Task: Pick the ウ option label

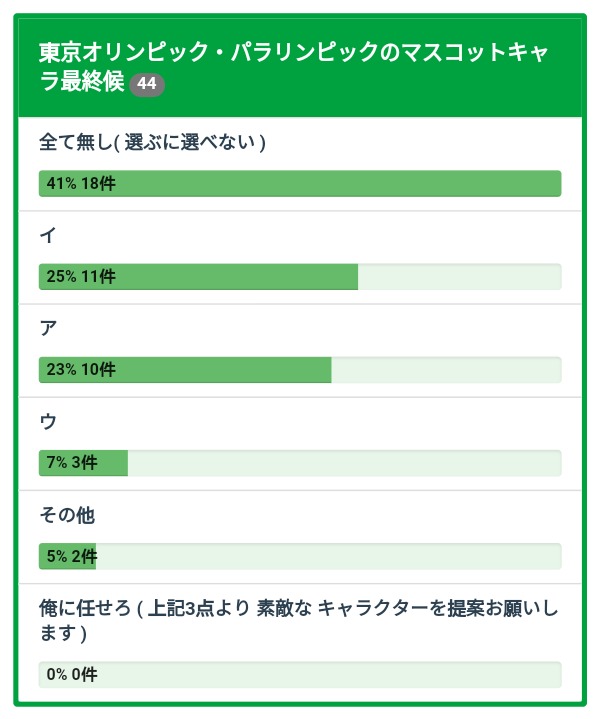Action: (x=48, y=422)
